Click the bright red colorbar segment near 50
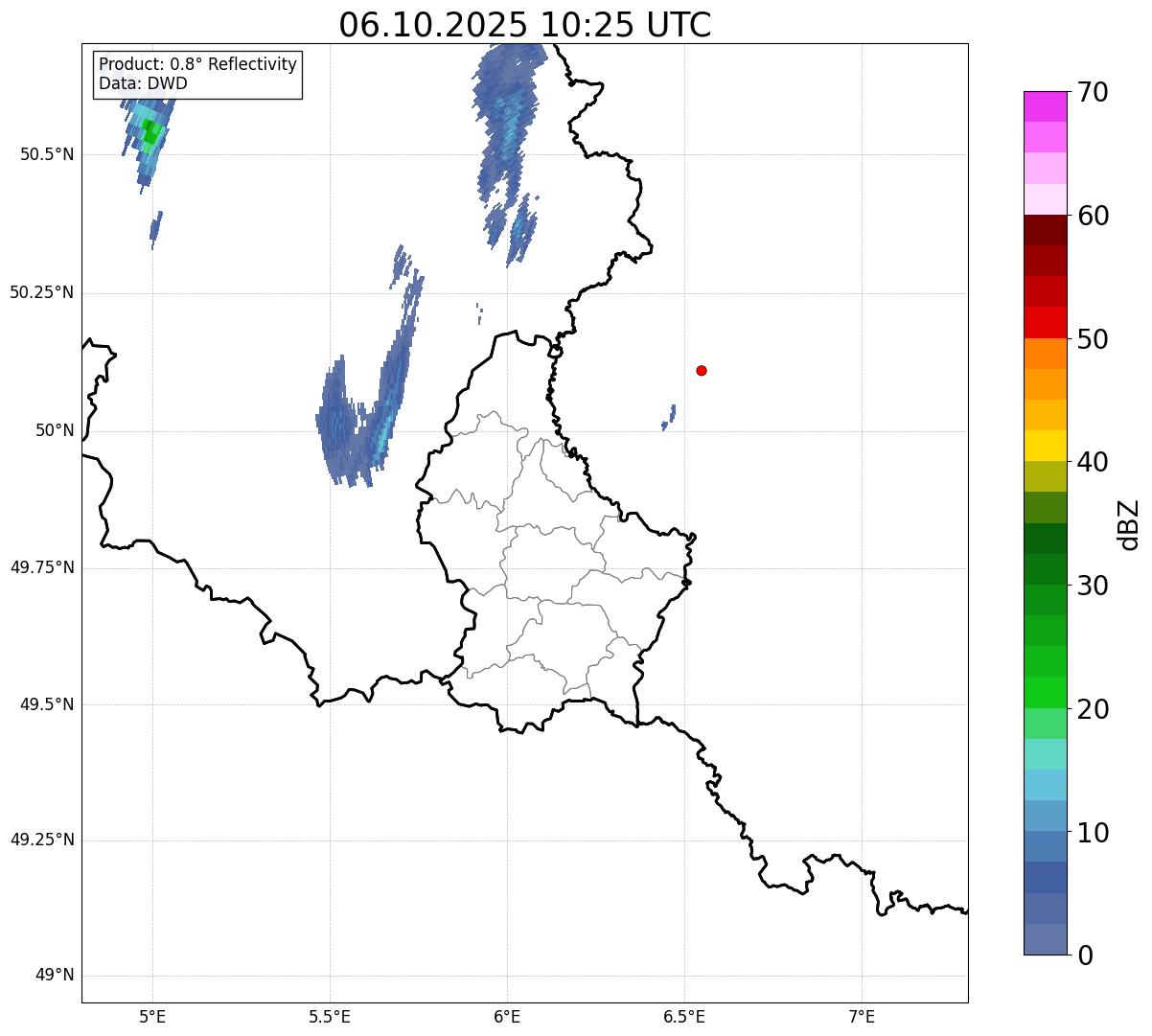The width and height of the screenshot is (1152, 1036). [x=1046, y=323]
